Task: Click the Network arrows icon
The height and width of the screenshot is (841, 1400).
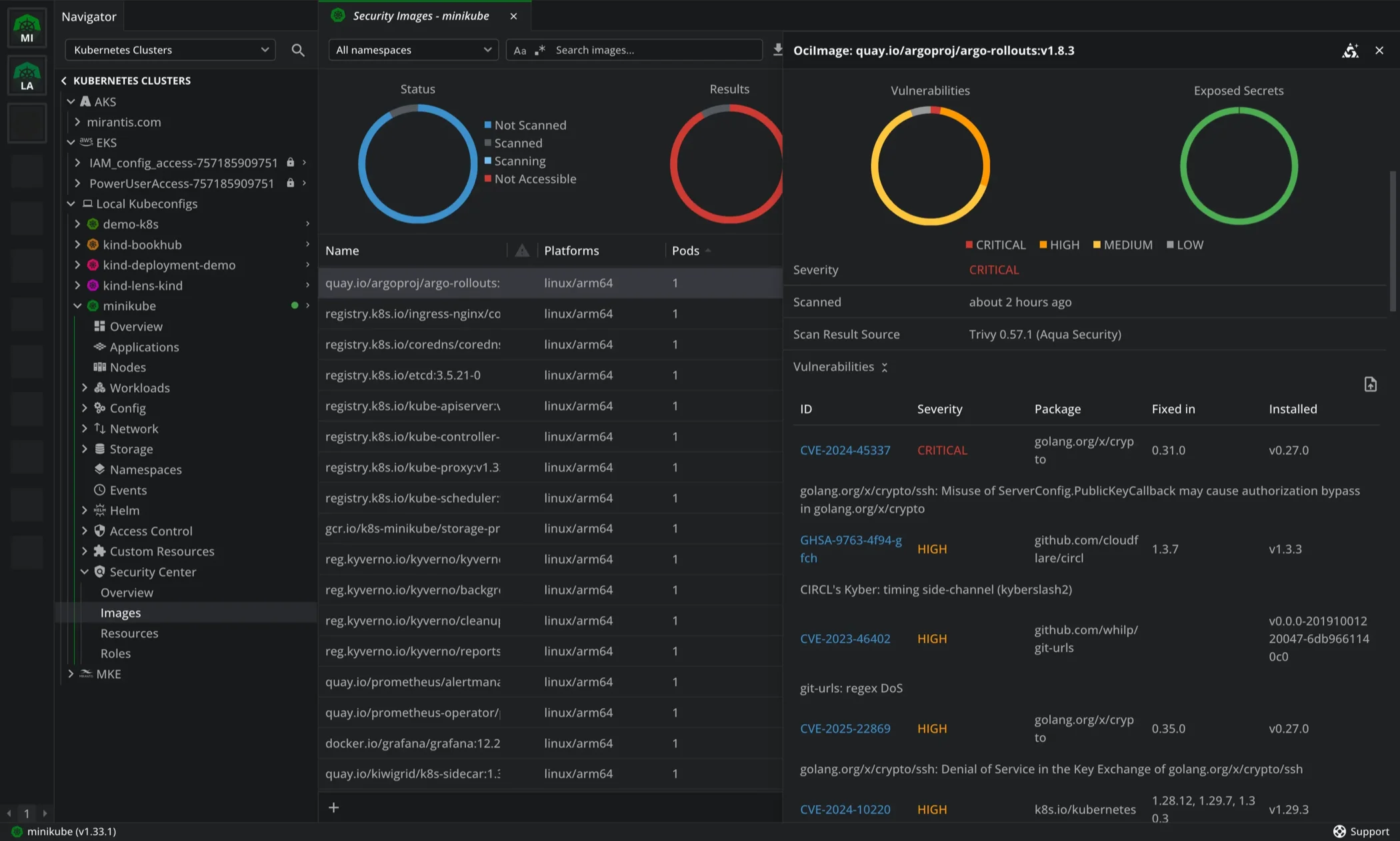Action: coord(99,429)
